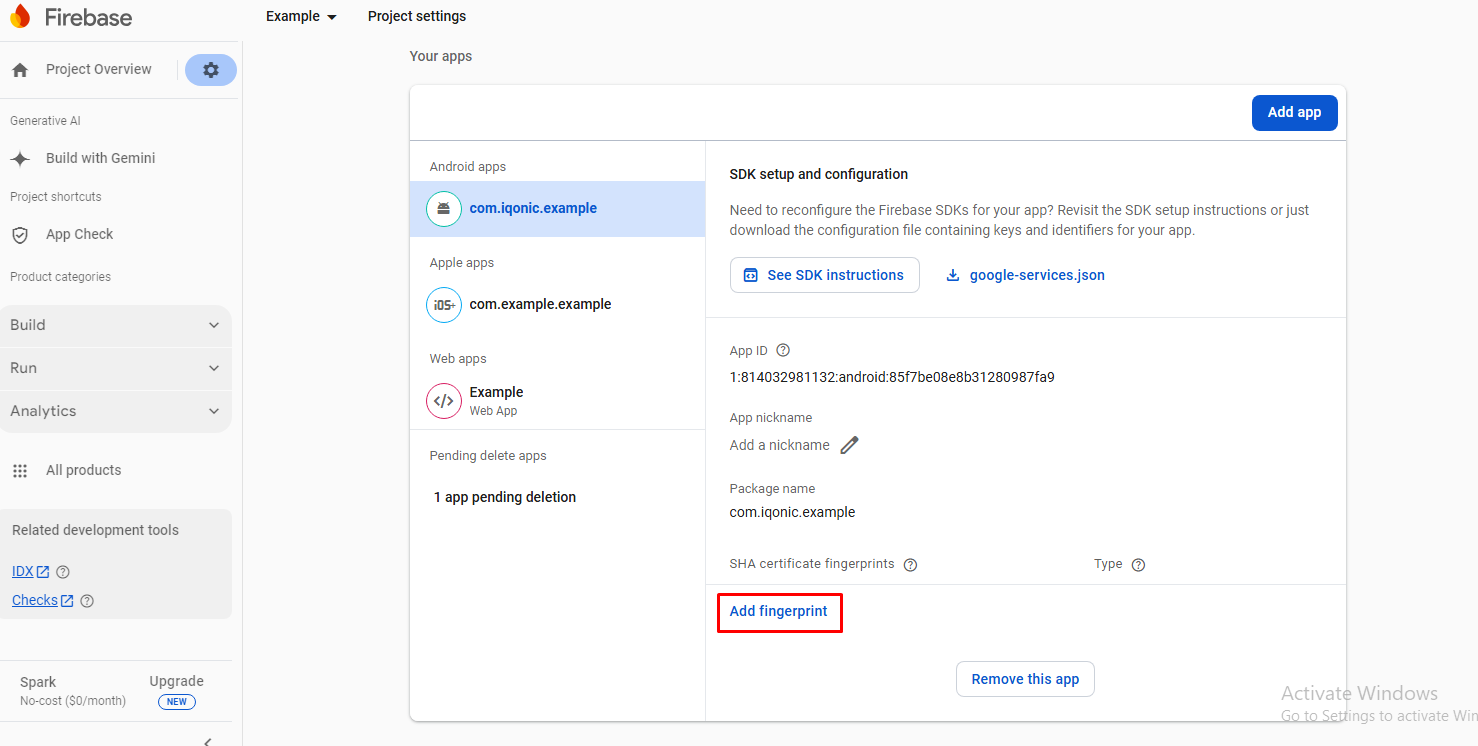Download google-services.json
This screenshot has width=1478, height=746.
pyautogui.click(x=1025, y=275)
